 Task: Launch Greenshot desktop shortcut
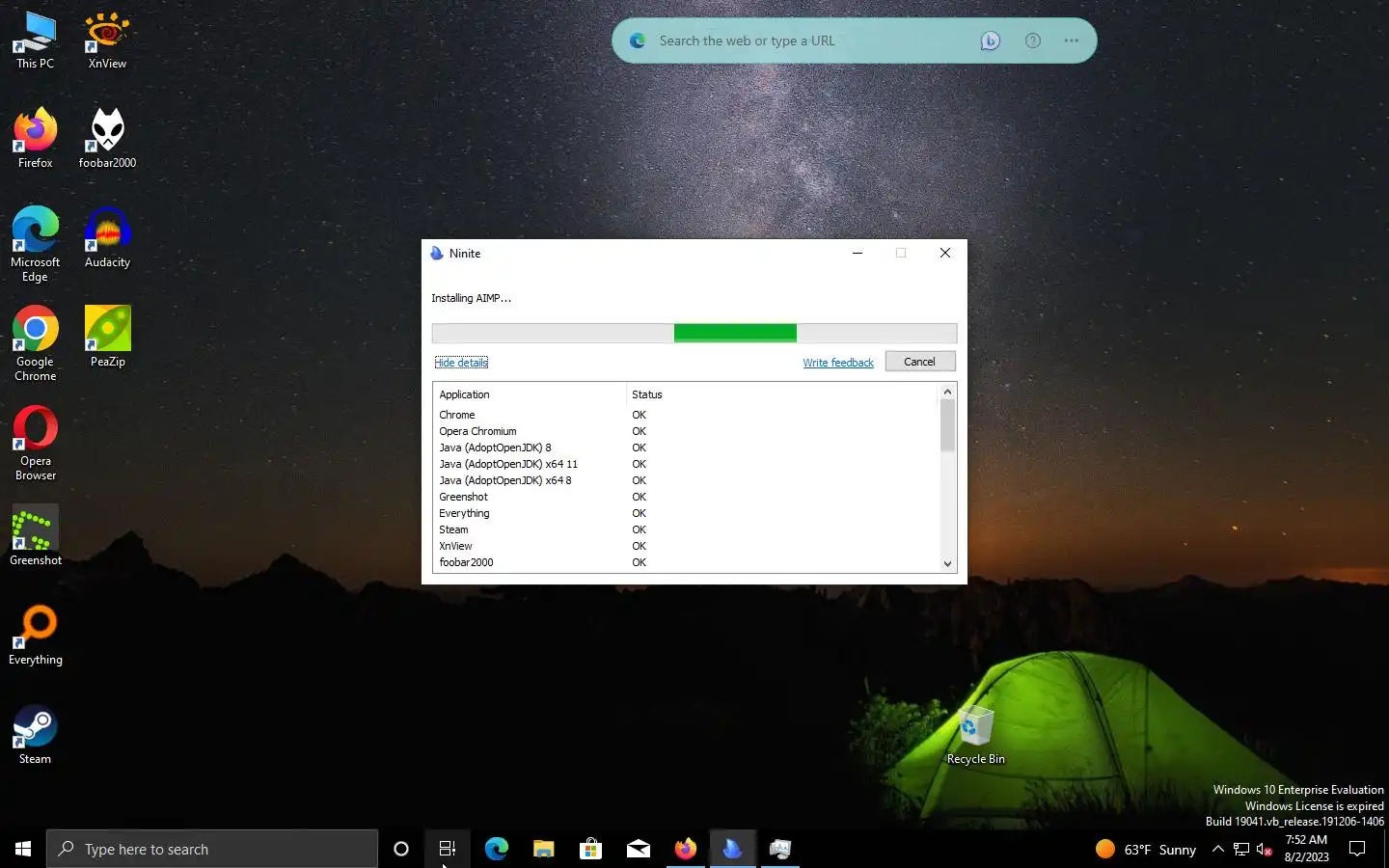pos(35,536)
